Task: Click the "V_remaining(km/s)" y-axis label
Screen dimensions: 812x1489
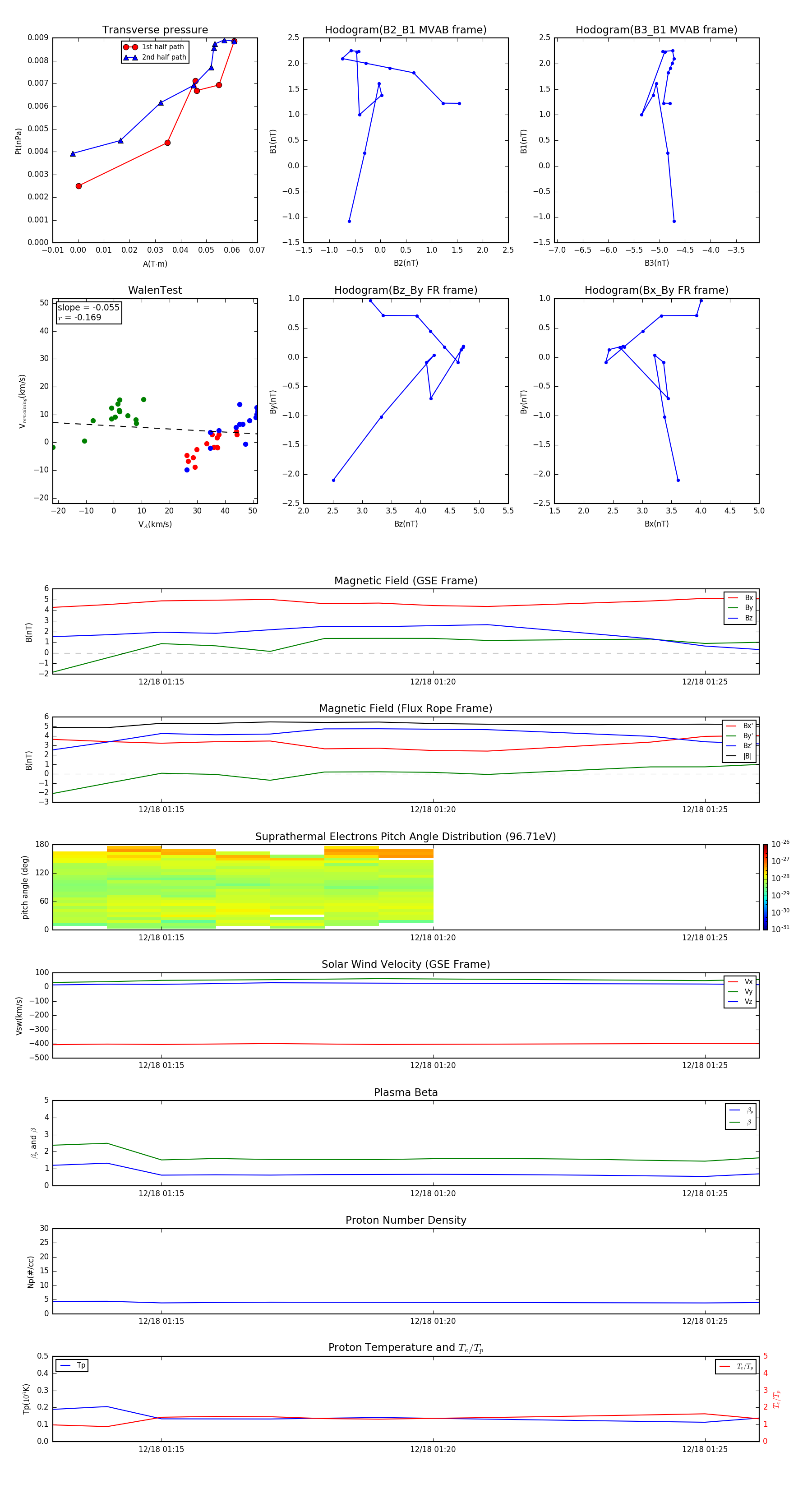Action: pos(22,401)
